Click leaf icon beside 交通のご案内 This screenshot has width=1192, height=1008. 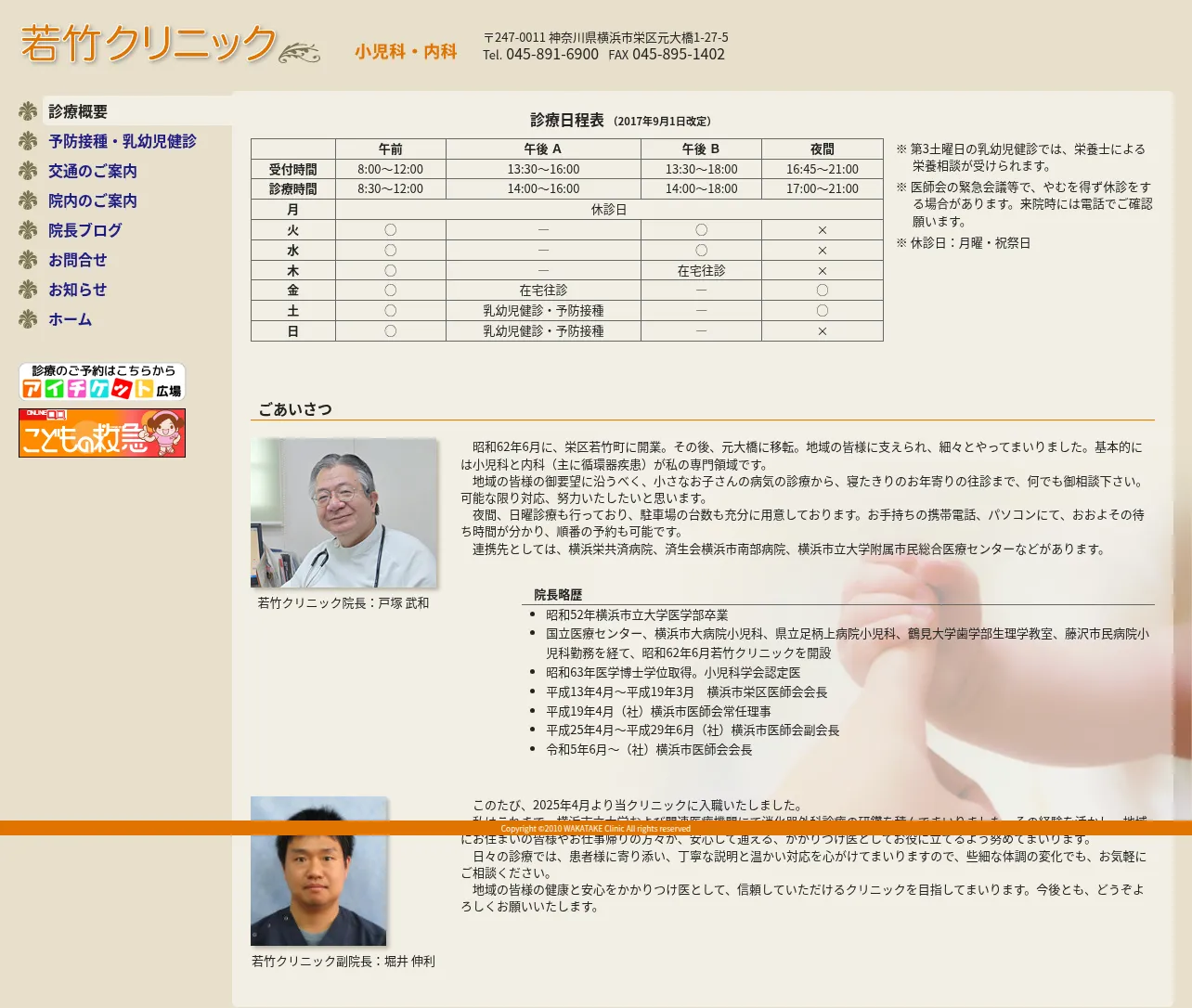[x=28, y=171]
